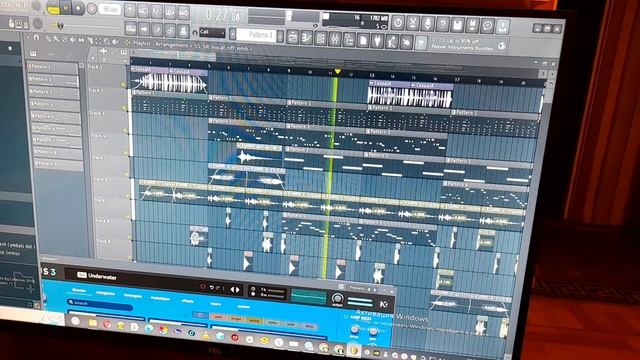
Task: Open Plugin picker plug icon
Action: (x=378, y=41)
